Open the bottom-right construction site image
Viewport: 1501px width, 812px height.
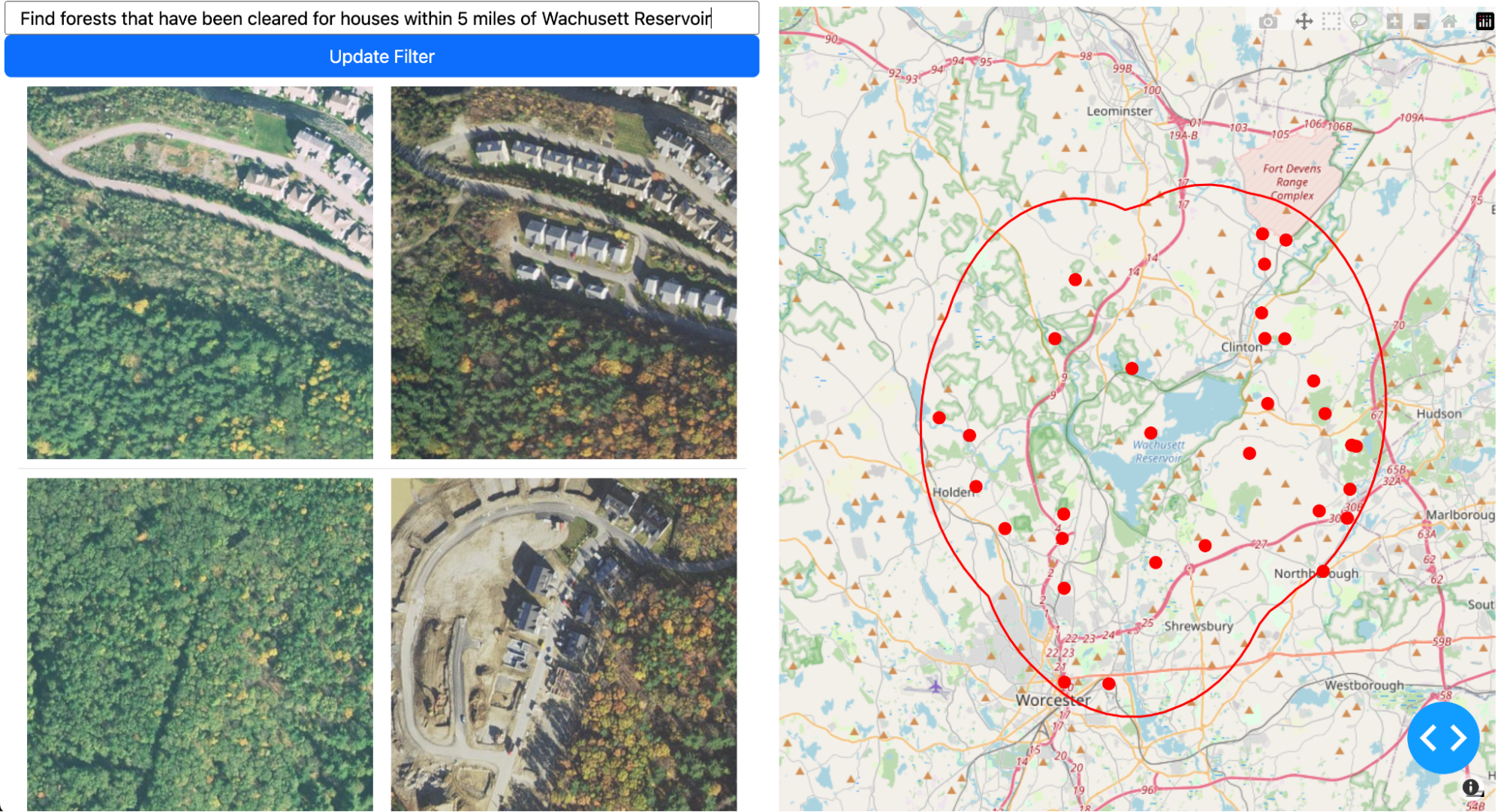tap(563, 644)
